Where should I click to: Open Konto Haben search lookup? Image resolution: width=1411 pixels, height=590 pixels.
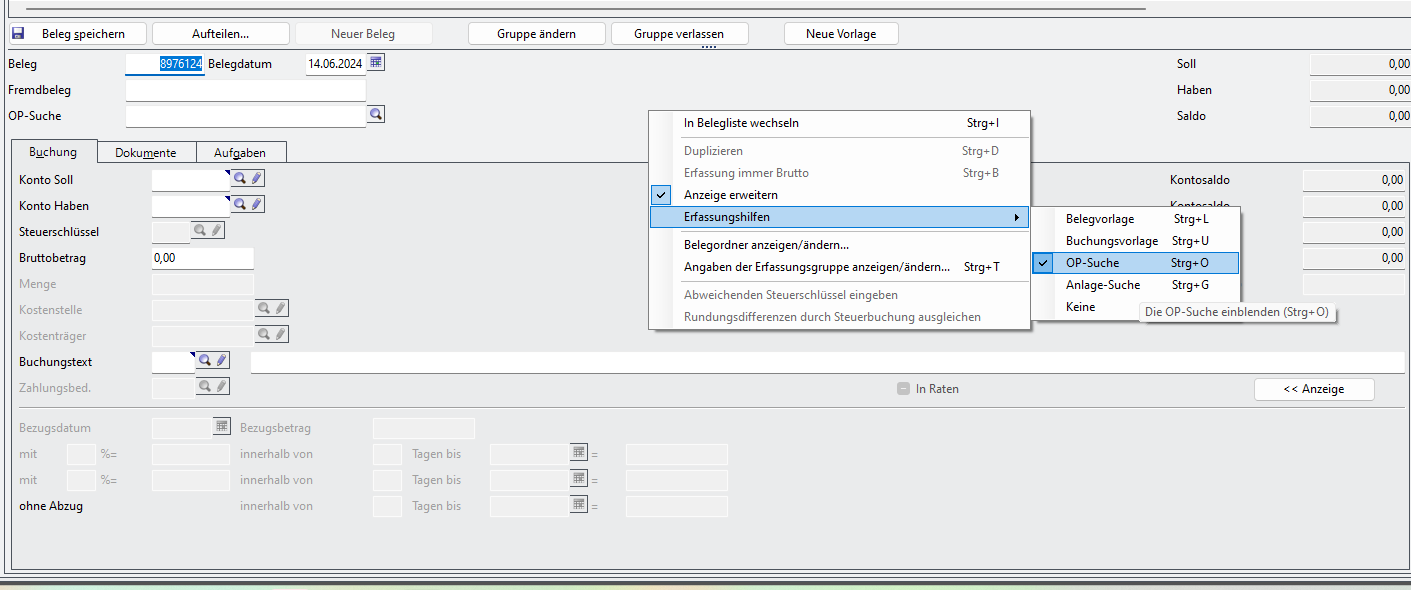pyautogui.click(x=240, y=204)
